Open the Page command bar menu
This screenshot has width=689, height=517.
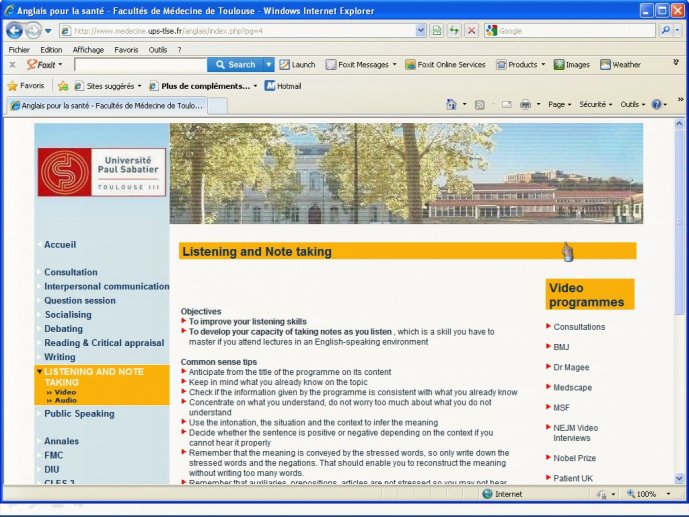pyautogui.click(x=559, y=105)
